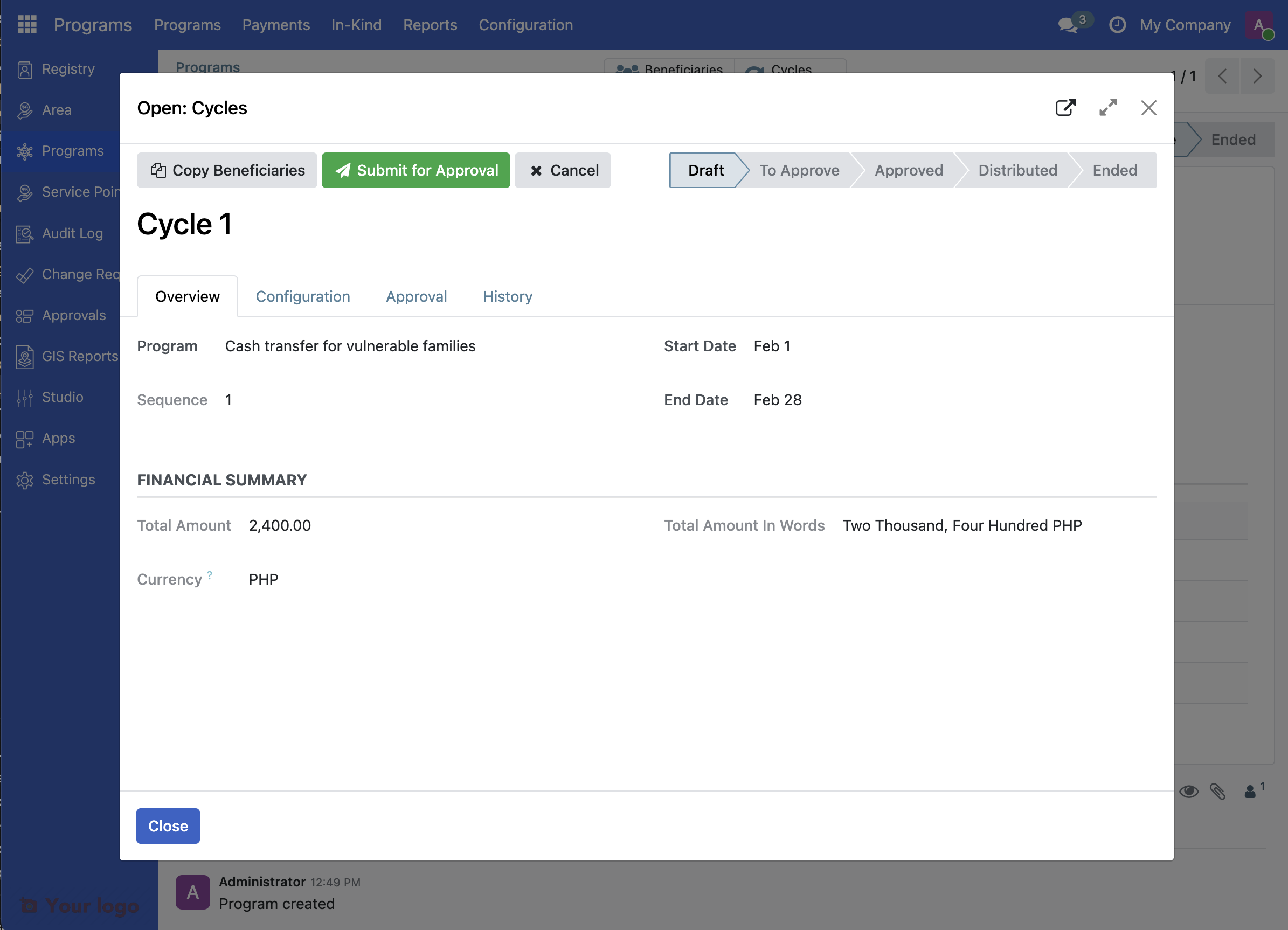The height and width of the screenshot is (930, 1288).
Task: Select the Distributed status stage
Action: point(1017,170)
